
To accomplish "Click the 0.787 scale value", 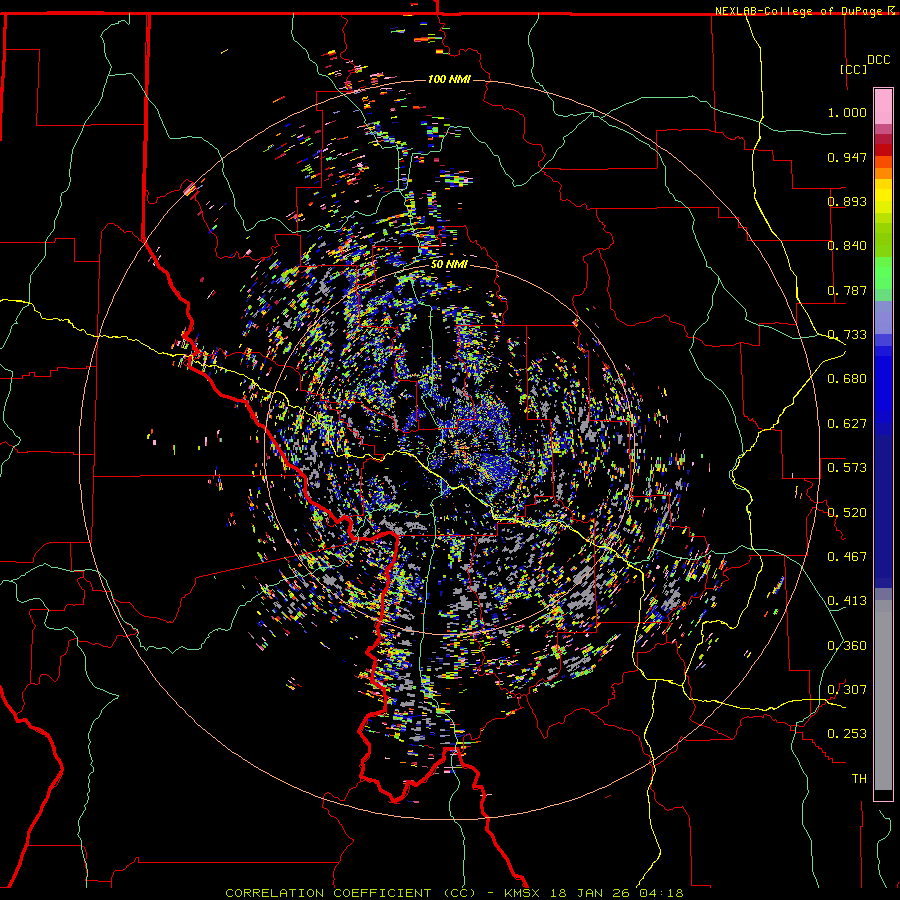I will tap(847, 290).
